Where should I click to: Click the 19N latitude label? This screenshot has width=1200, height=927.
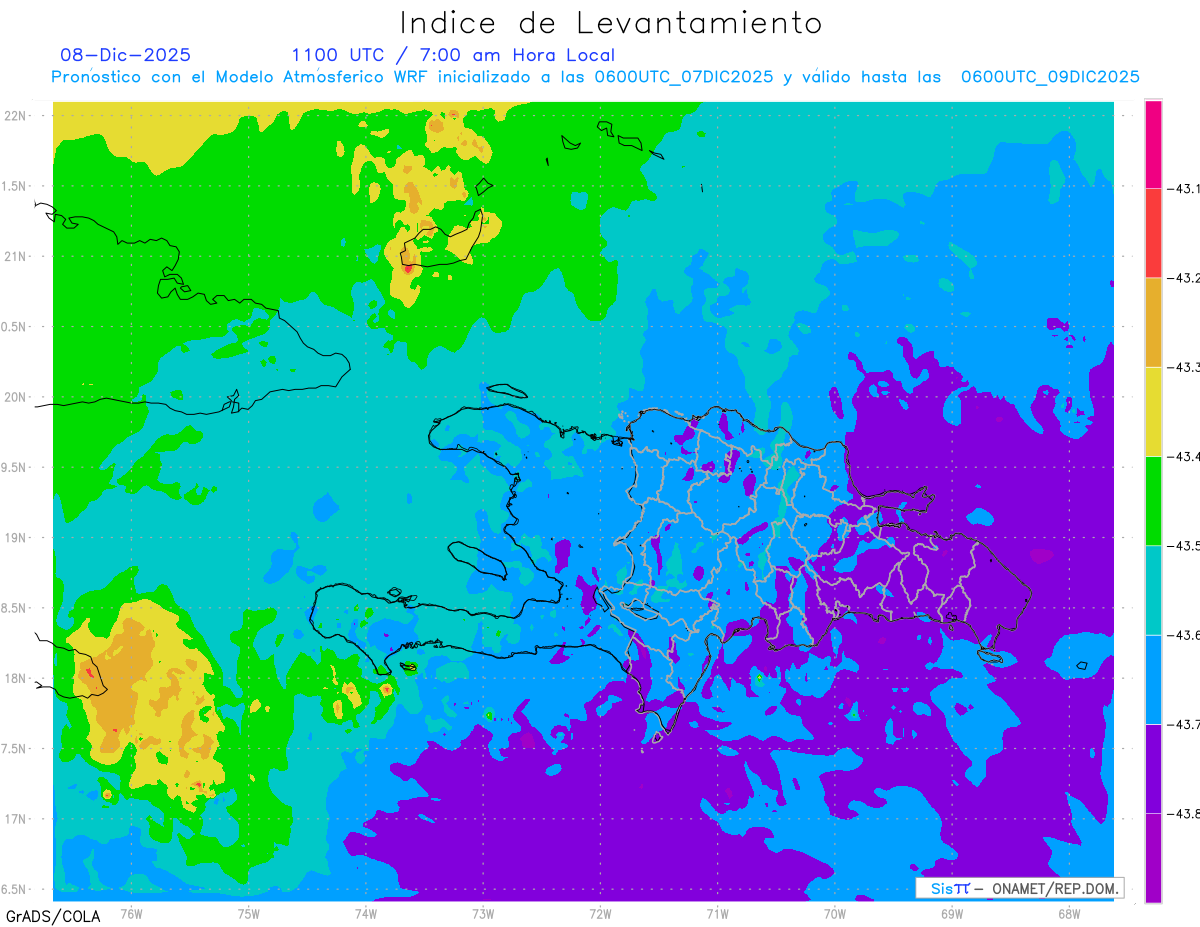[x=14, y=537]
